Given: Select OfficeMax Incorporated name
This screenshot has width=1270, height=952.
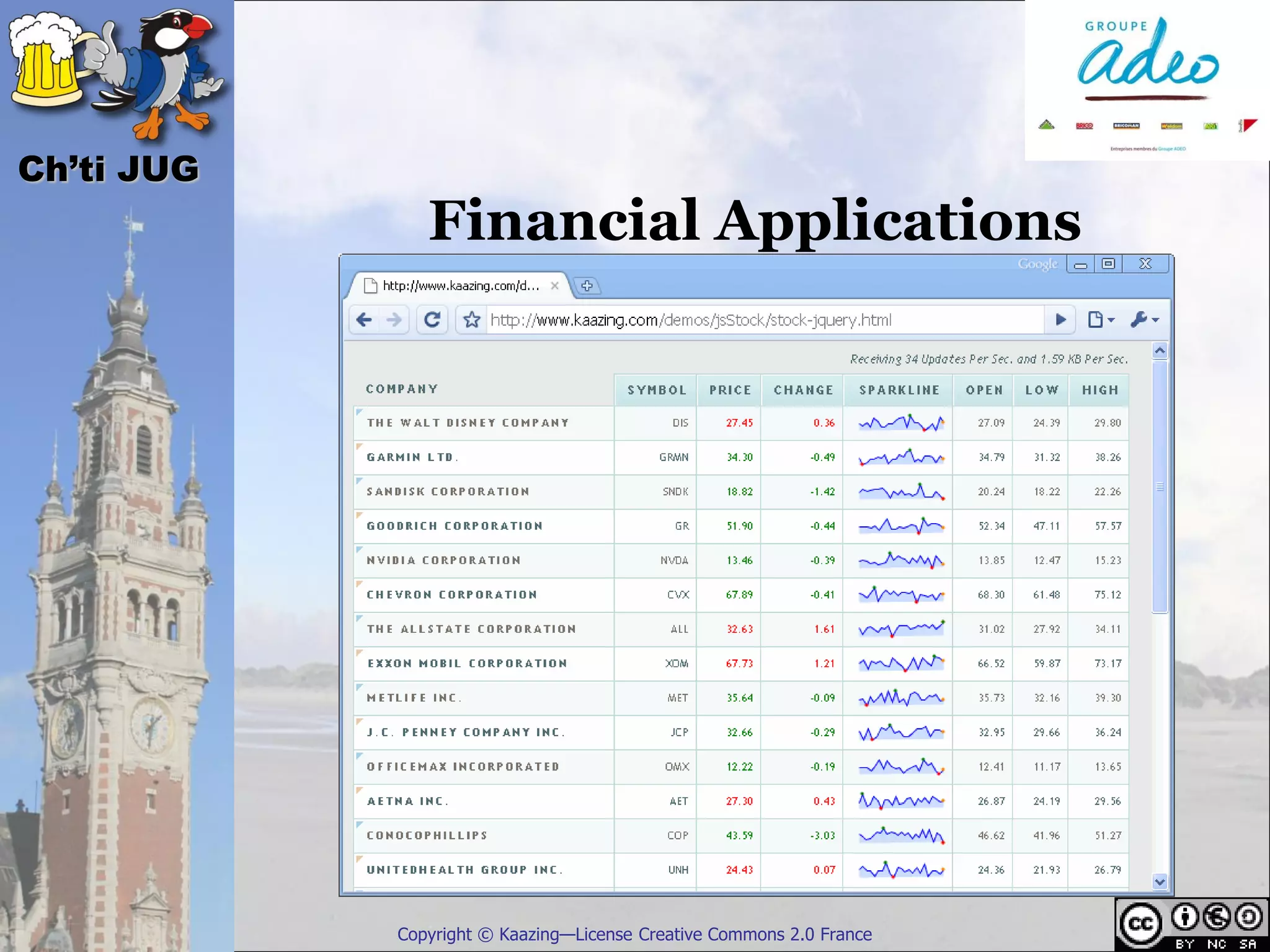Looking at the screenshot, I should pos(463,767).
